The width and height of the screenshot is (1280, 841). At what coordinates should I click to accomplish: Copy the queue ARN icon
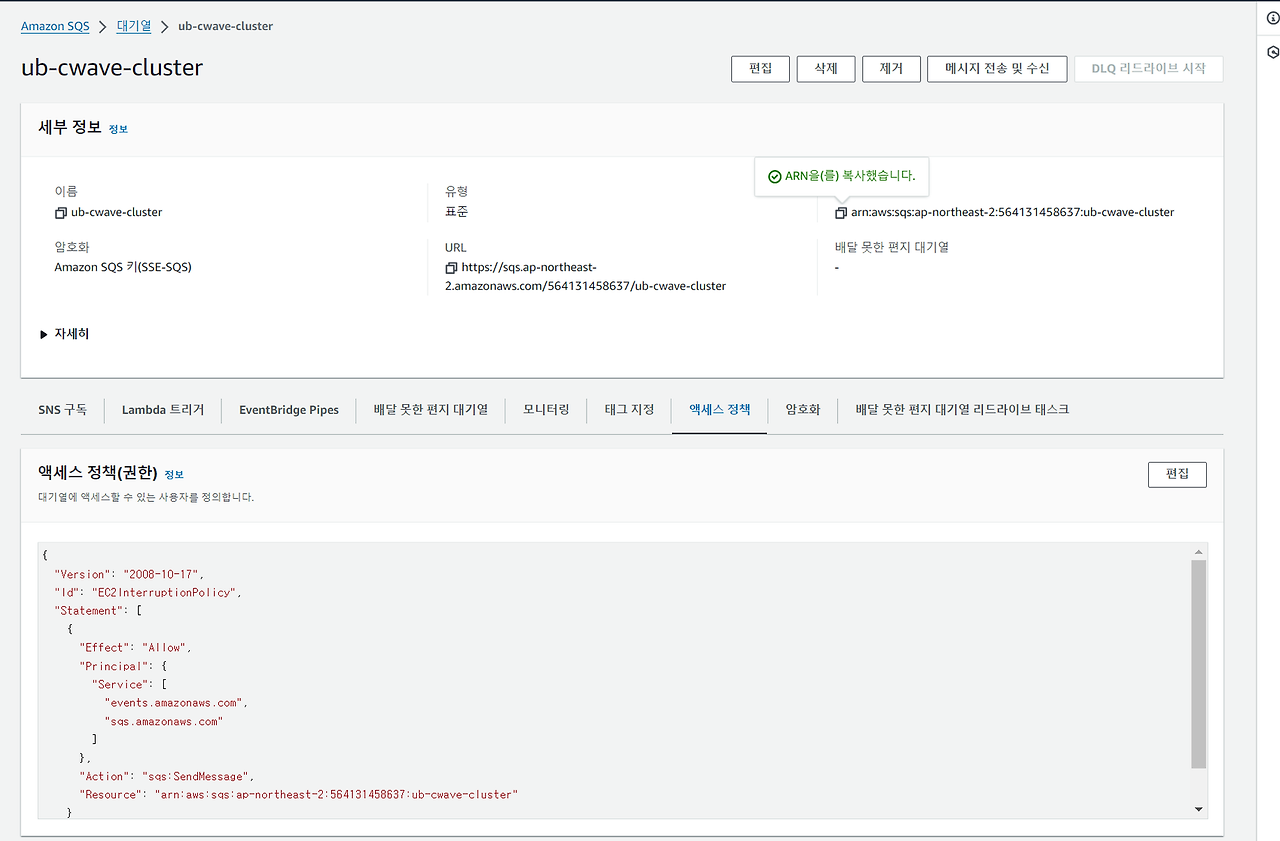point(841,213)
